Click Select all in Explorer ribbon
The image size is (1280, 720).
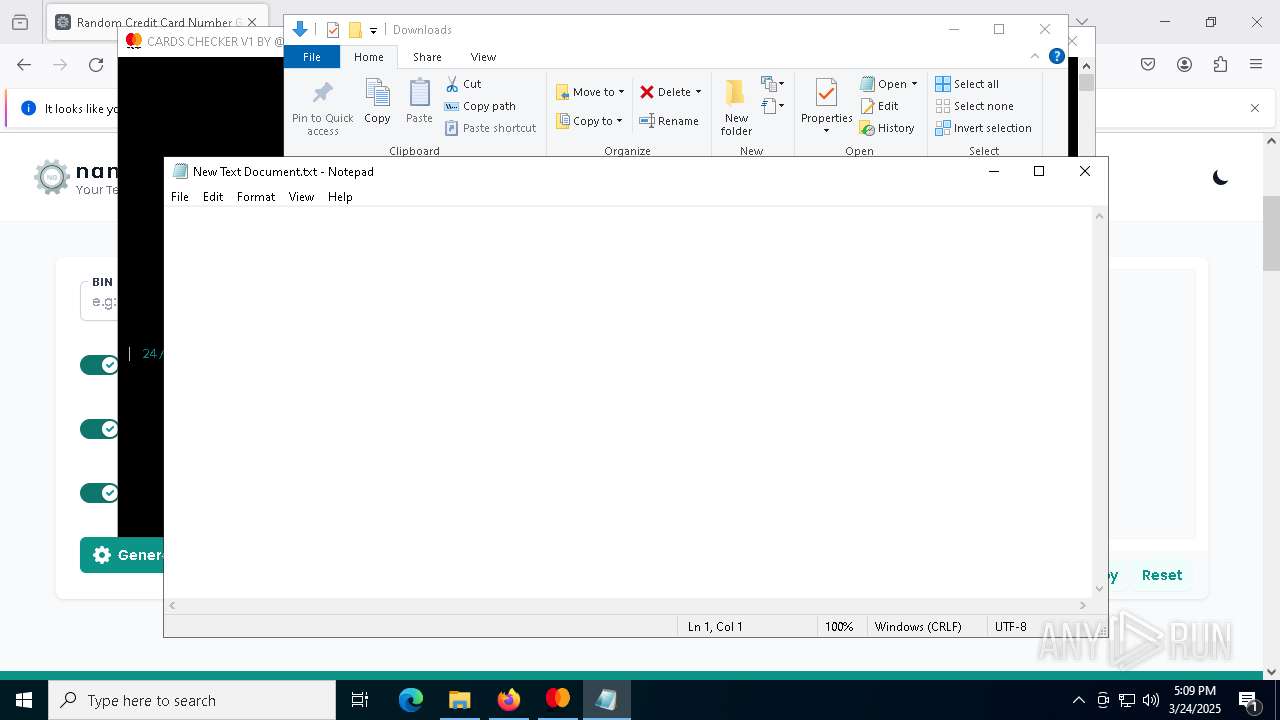pyautogui.click(x=967, y=84)
